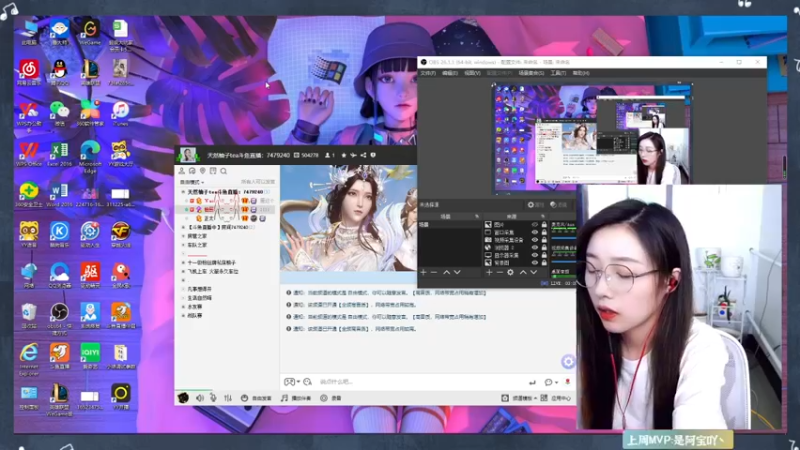This screenshot has width=800, height=450.
Task: Move selected OBS source up
Action: tap(522, 272)
